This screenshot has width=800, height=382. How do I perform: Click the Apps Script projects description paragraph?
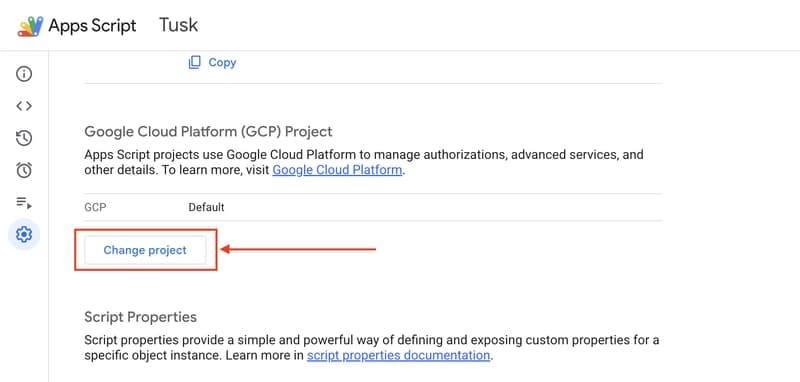tap(364, 162)
